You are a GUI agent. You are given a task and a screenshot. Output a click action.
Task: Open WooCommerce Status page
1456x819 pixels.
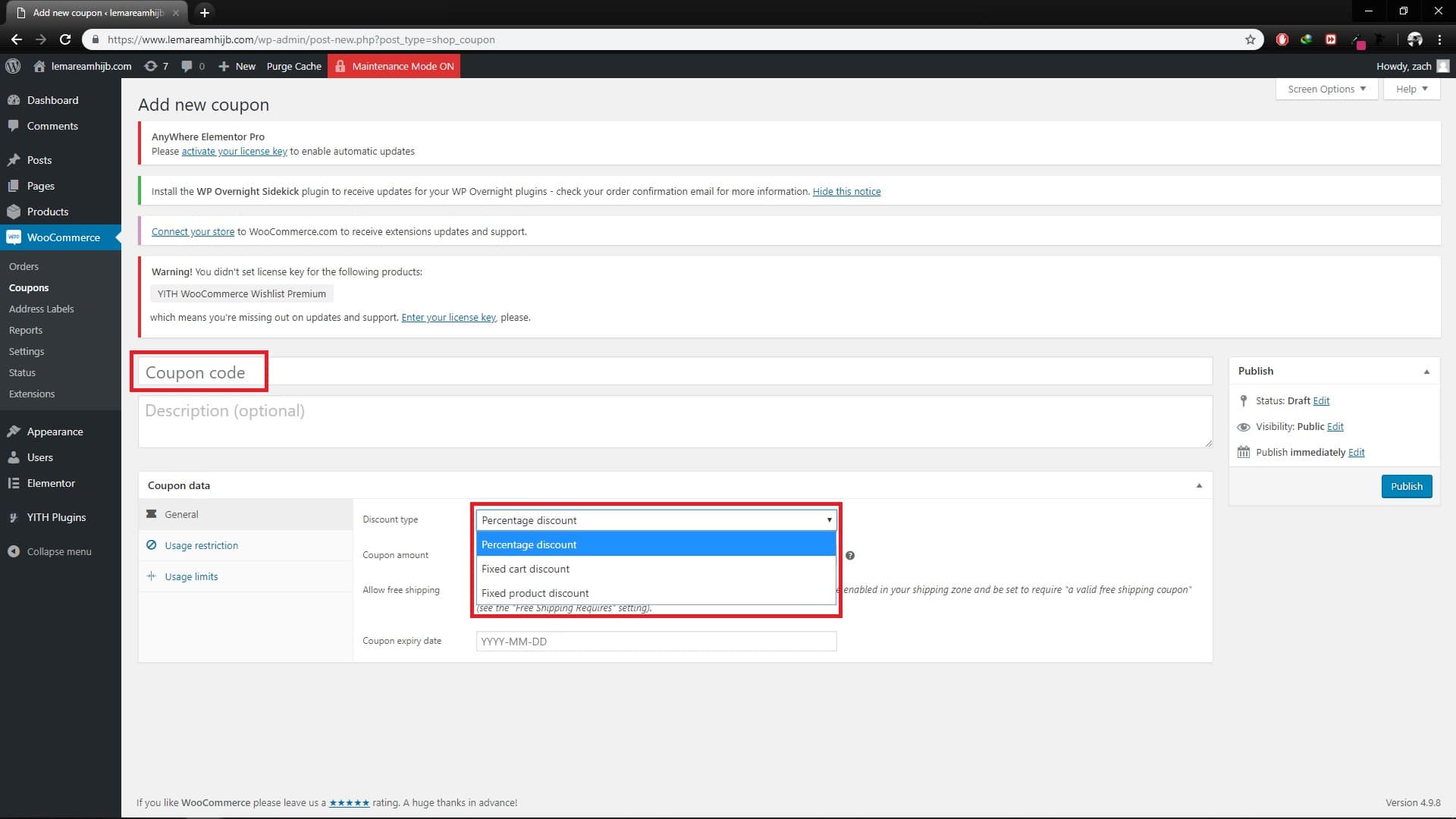(x=22, y=372)
